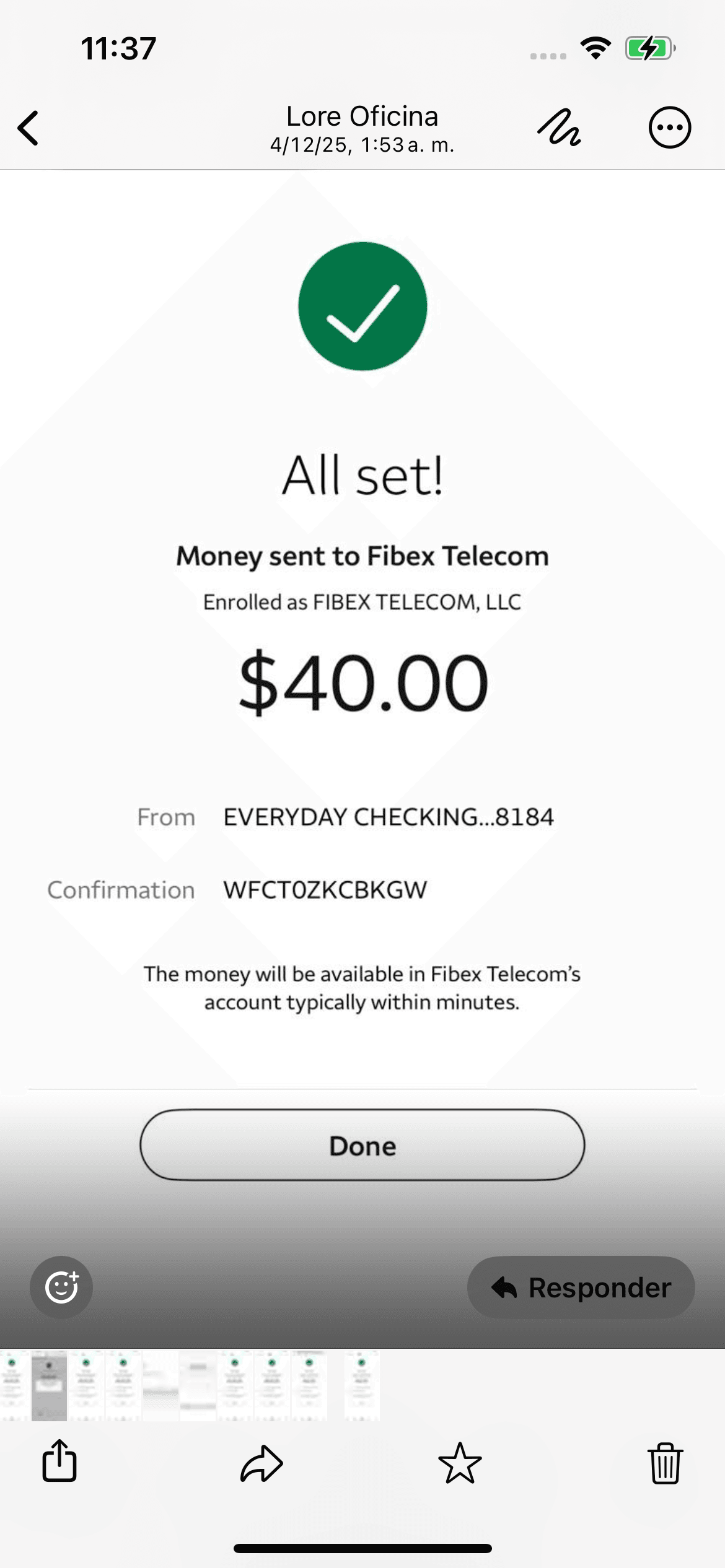Tap the $40.00 amount text

tap(364, 682)
